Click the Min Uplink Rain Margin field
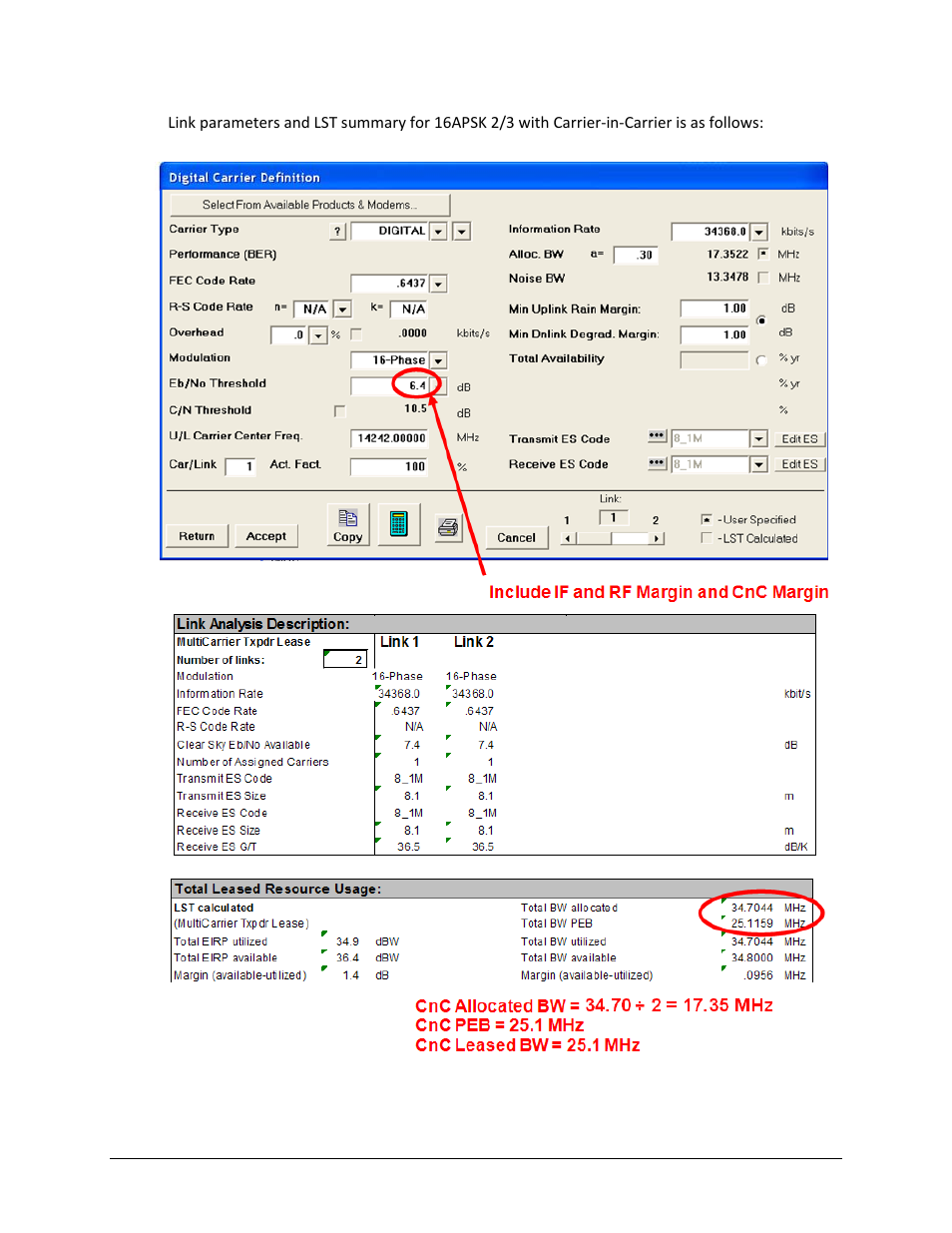The image size is (952, 1233). [x=714, y=308]
